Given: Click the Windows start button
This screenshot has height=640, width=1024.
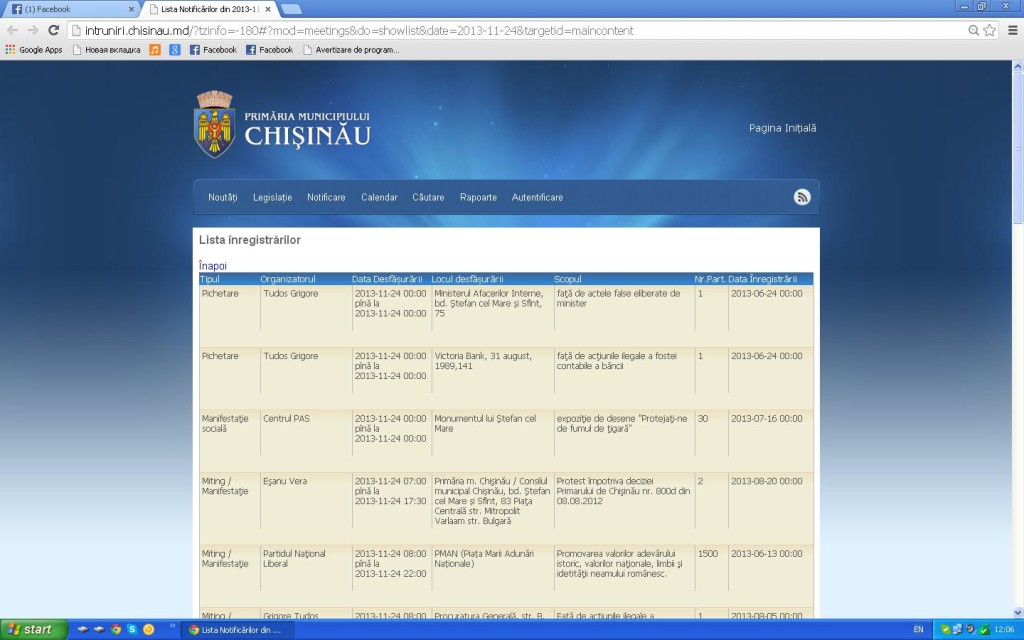Looking at the screenshot, I should pos(33,629).
